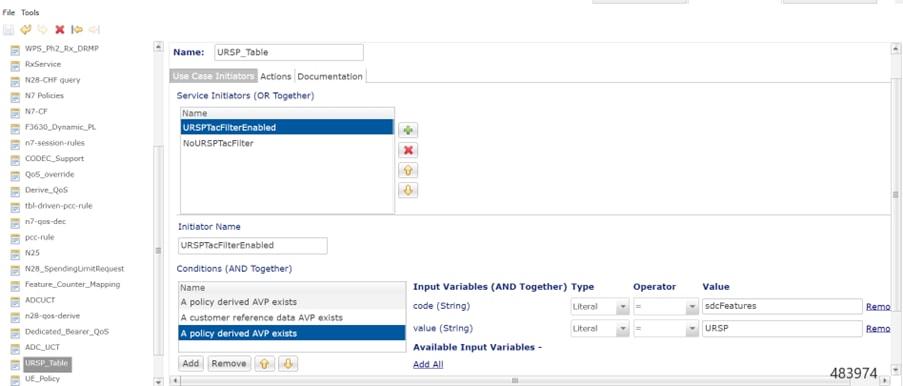Click the sdcFeatures value field
The image size is (903, 386).
click(x=781, y=306)
